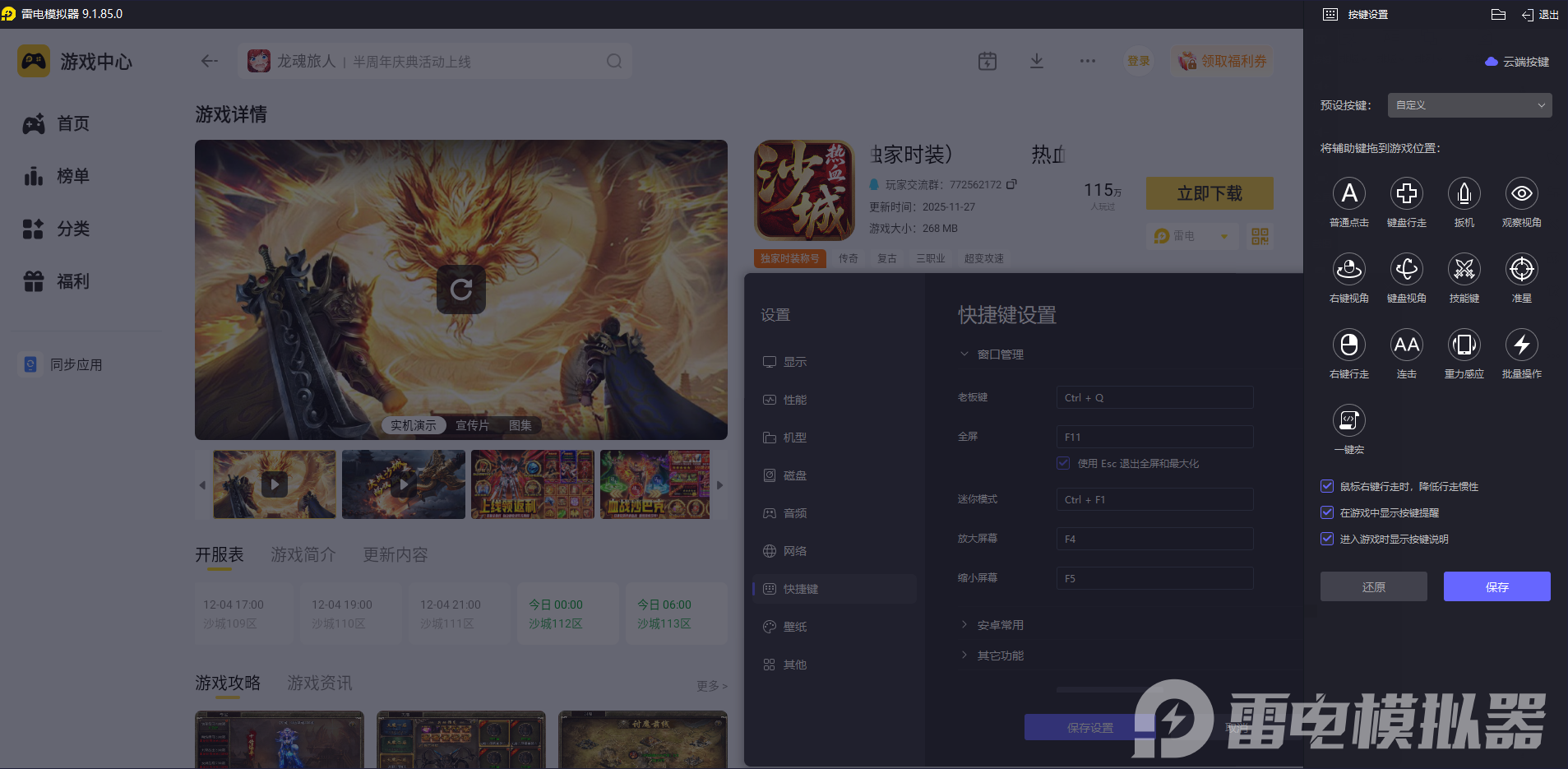Select the 准星 crosshair mapping tool
Viewport: 1568px width, 769px height.
(x=1521, y=278)
